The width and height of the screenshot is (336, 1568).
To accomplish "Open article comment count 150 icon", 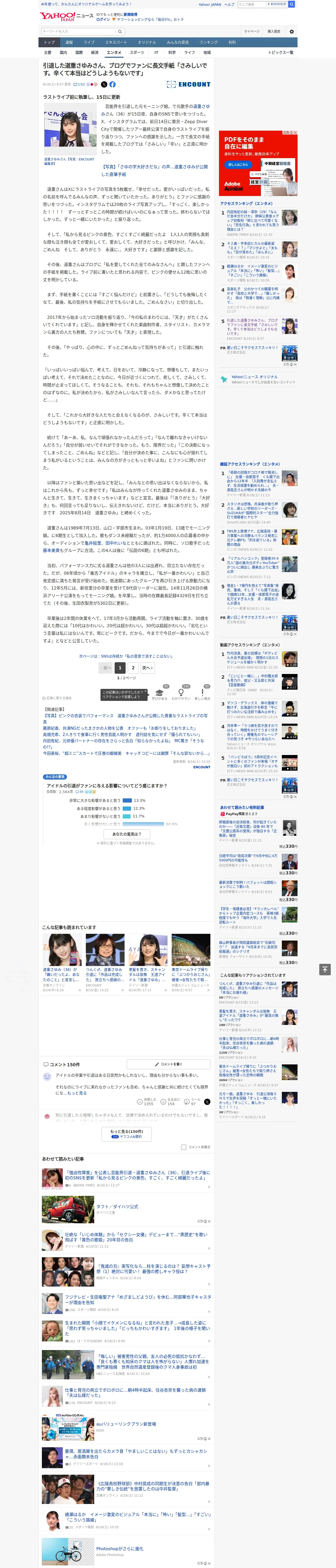I will tap(79, 85).
